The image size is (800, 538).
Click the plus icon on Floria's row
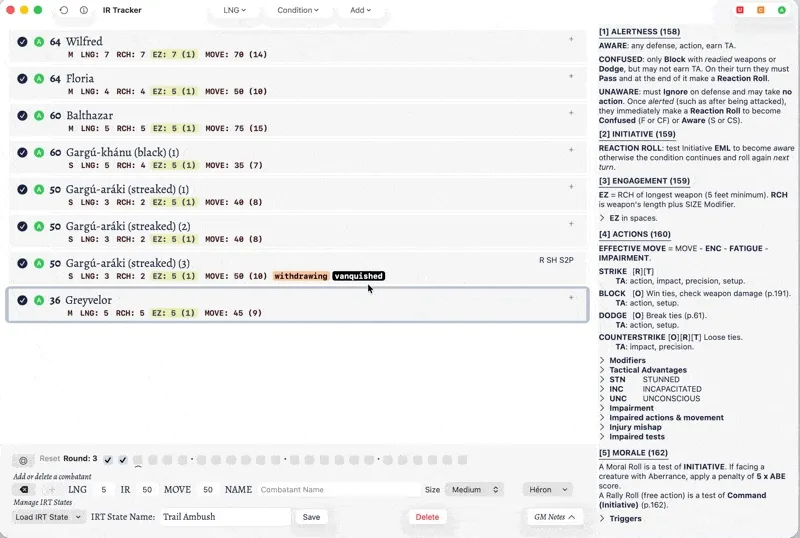[571, 76]
